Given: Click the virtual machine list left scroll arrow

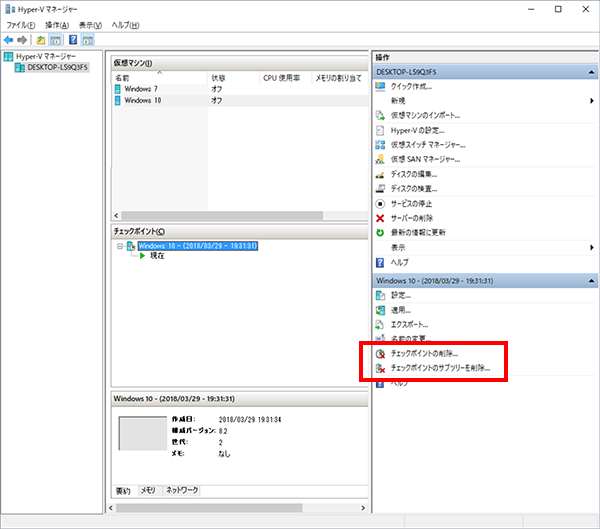Looking at the screenshot, I should 116,216.
